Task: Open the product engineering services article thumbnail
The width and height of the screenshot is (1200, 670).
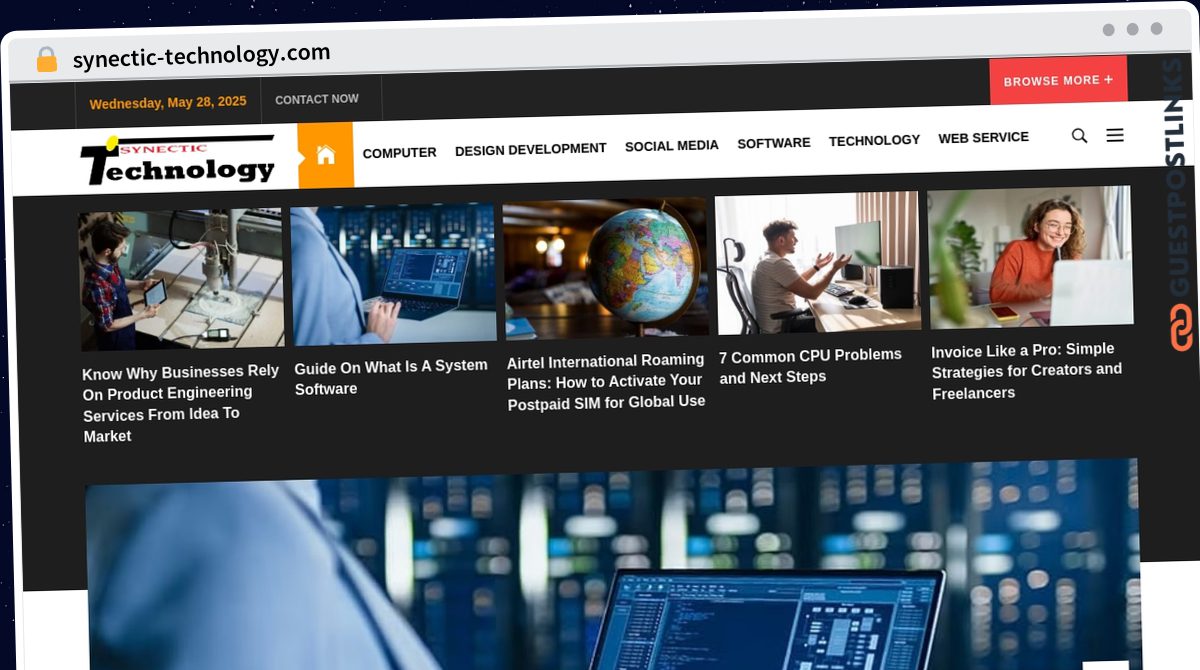Action: coord(181,280)
